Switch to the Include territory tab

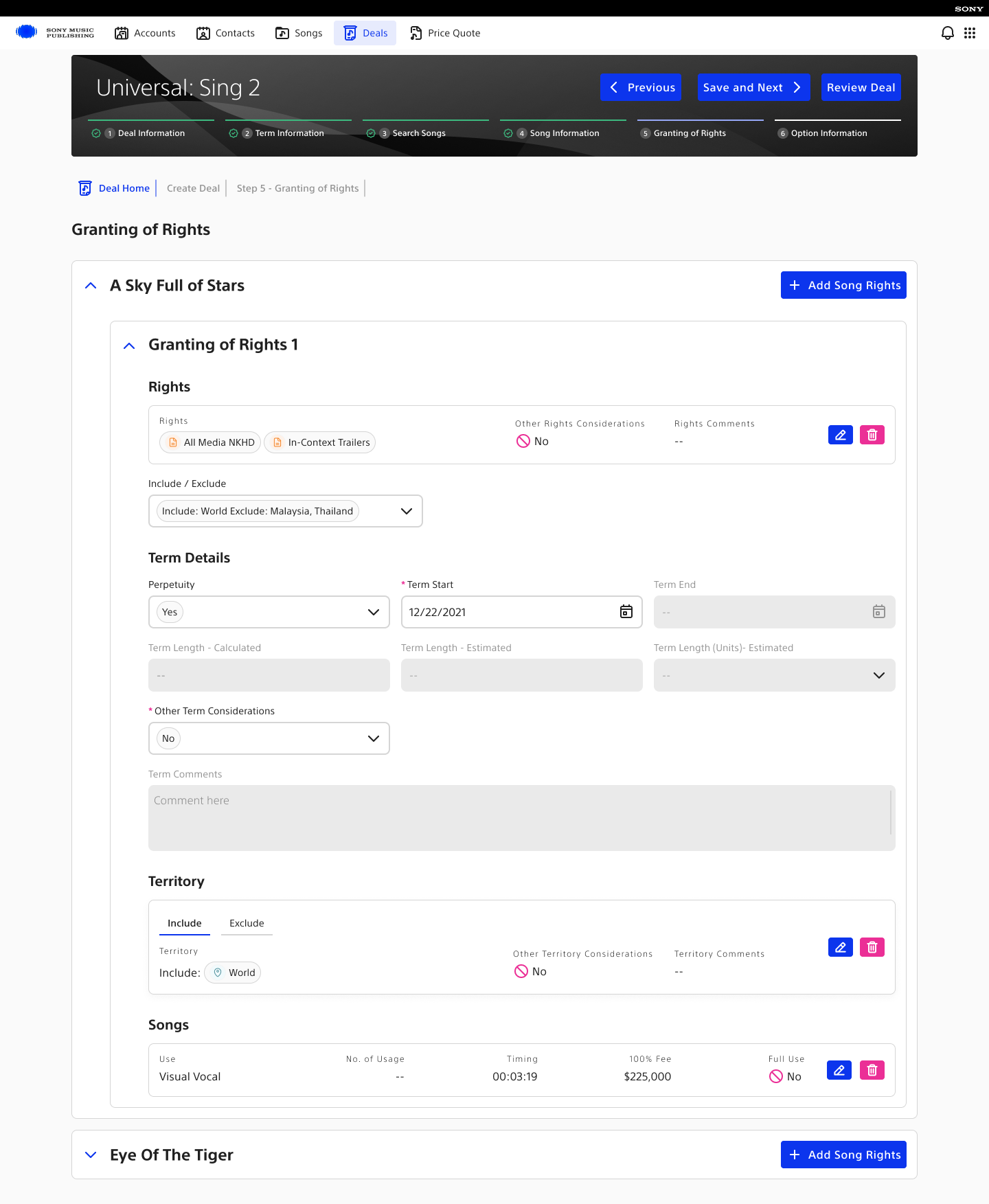(185, 923)
